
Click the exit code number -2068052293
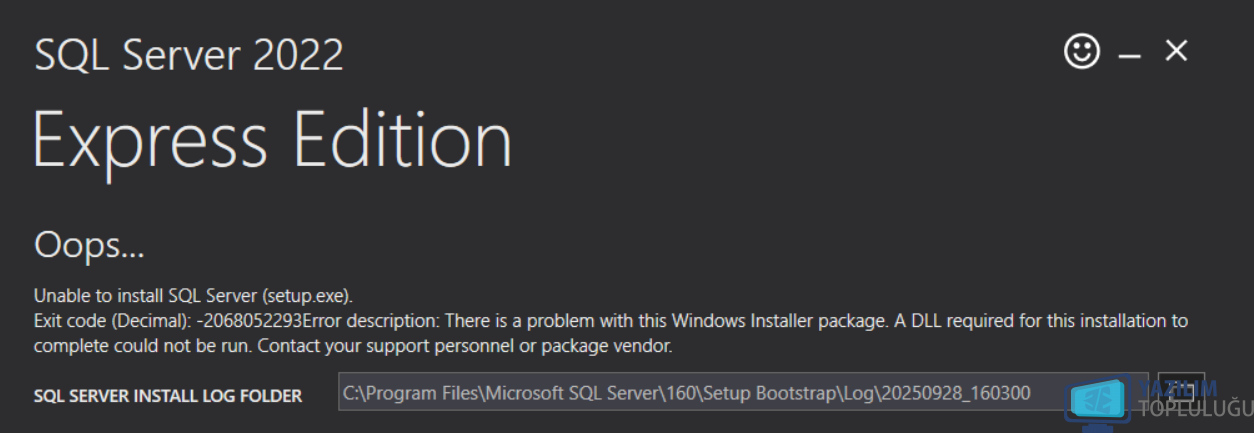[250, 321]
